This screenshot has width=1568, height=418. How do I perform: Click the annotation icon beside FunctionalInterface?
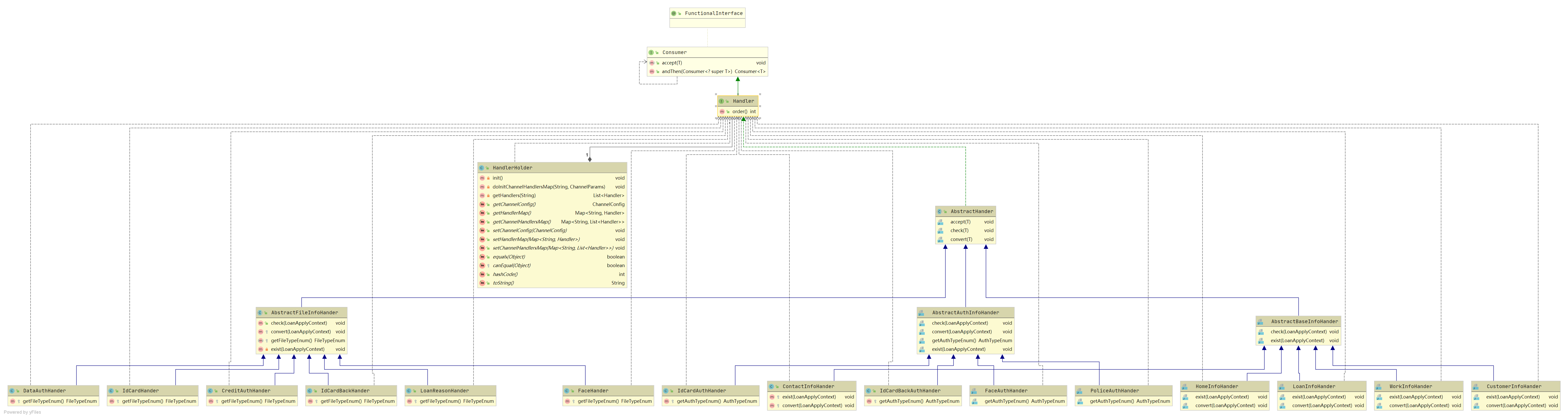point(674,13)
